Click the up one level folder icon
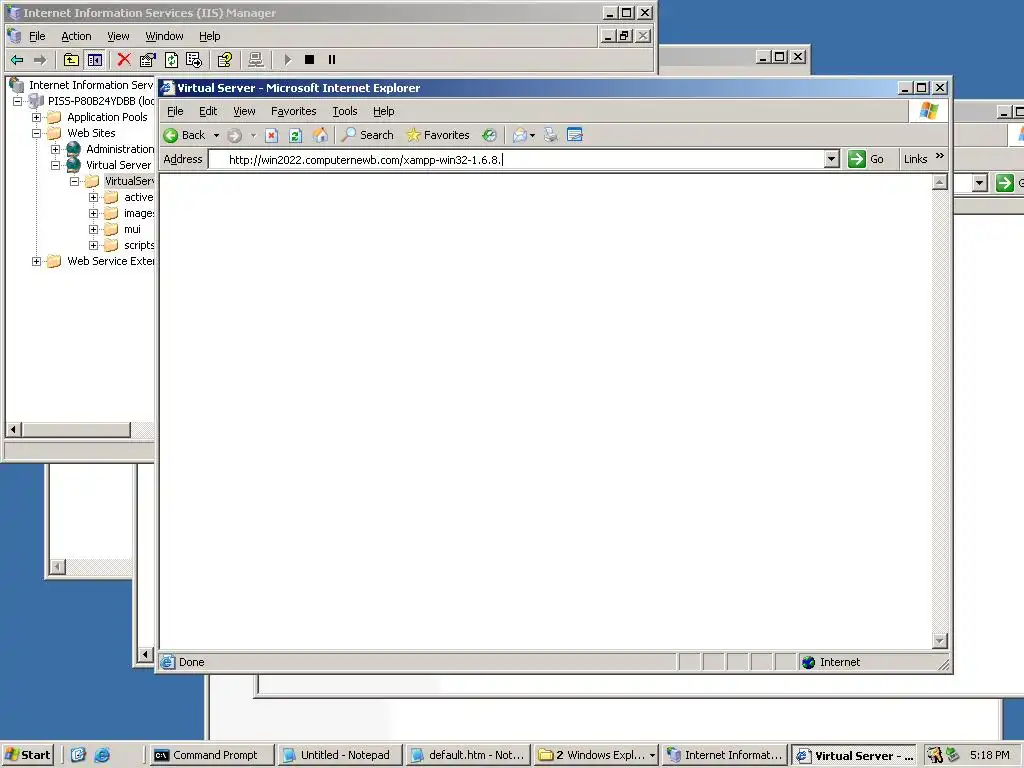The height and width of the screenshot is (768, 1024). pyautogui.click(x=71, y=60)
